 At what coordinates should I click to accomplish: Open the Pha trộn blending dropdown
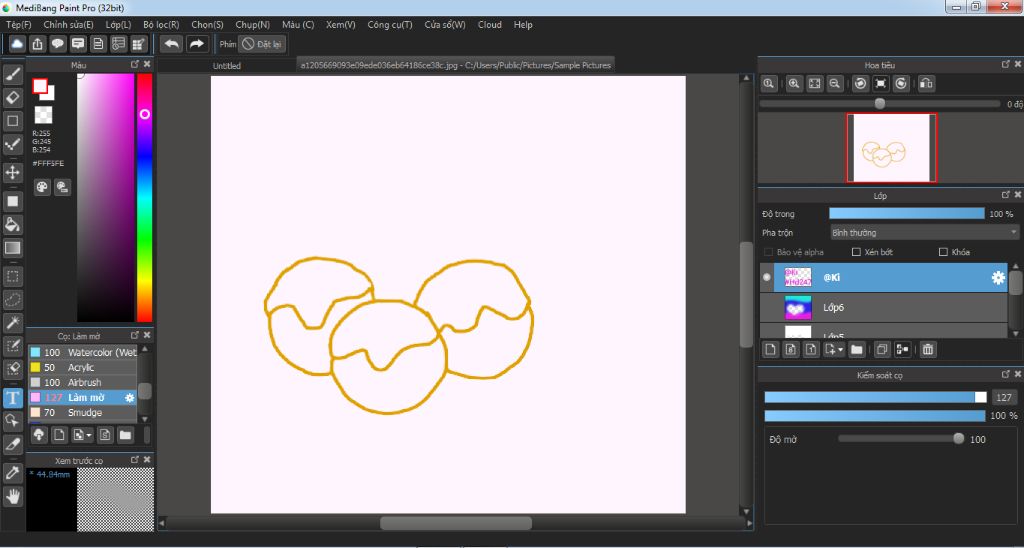click(x=923, y=233)
